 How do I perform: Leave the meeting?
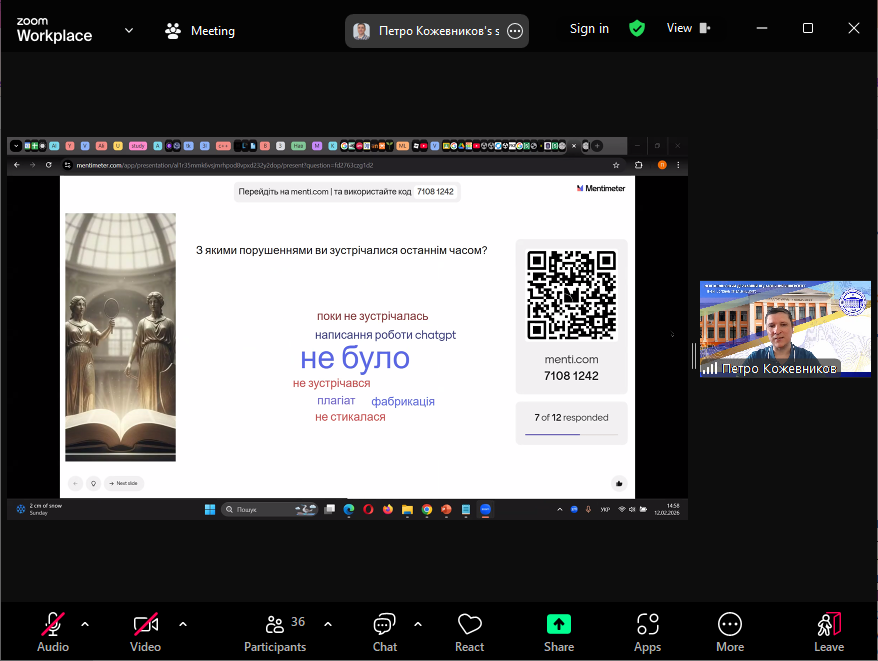[x=828, y=631]
